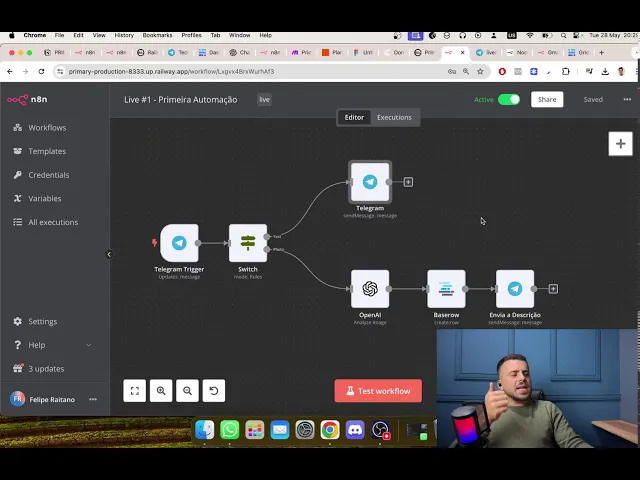Open Chrome Profiles menu
Screen dimensions: 640x480
click(x=191, y=36)
